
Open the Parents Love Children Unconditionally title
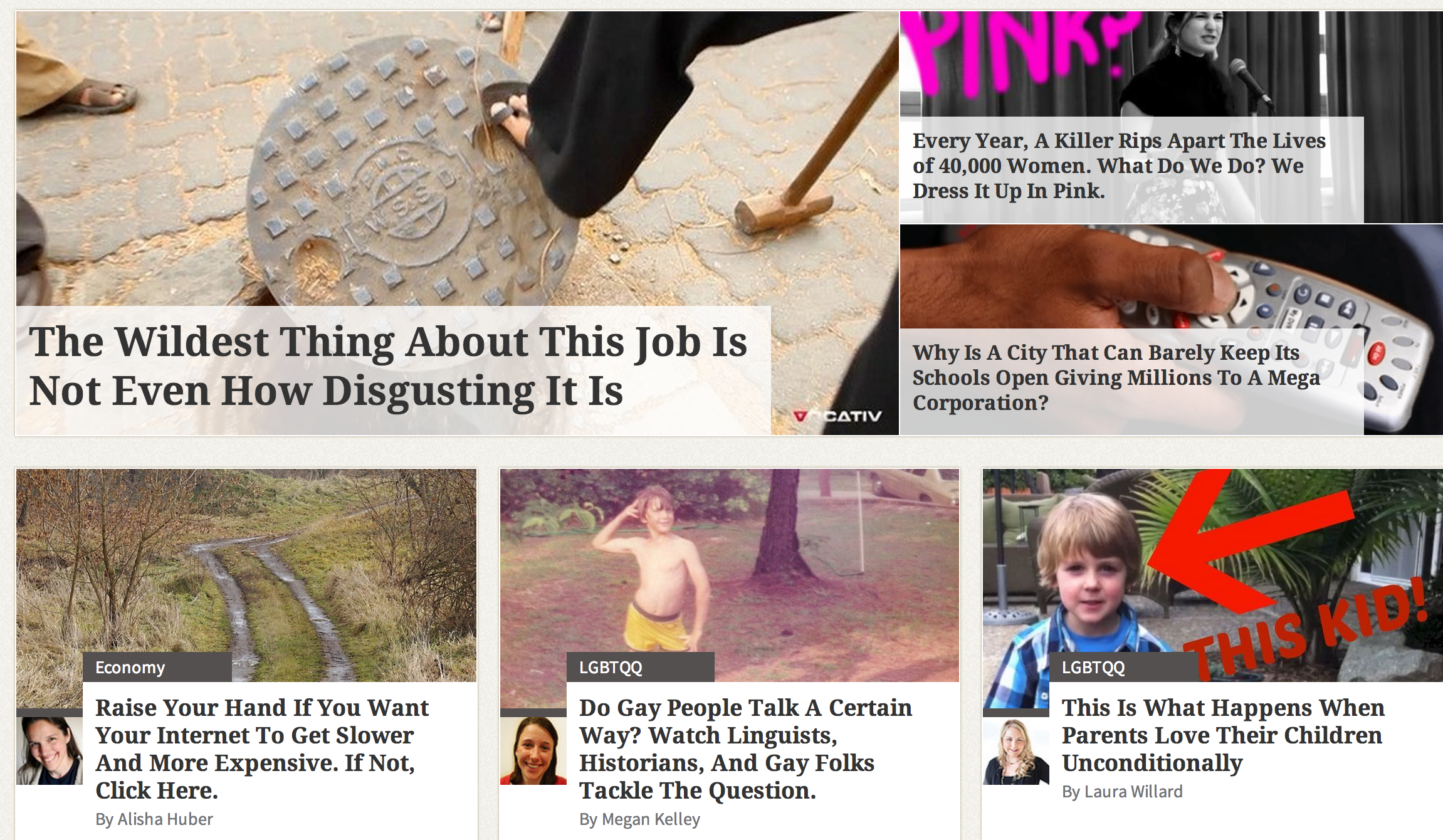click(x=1223, y=735)
